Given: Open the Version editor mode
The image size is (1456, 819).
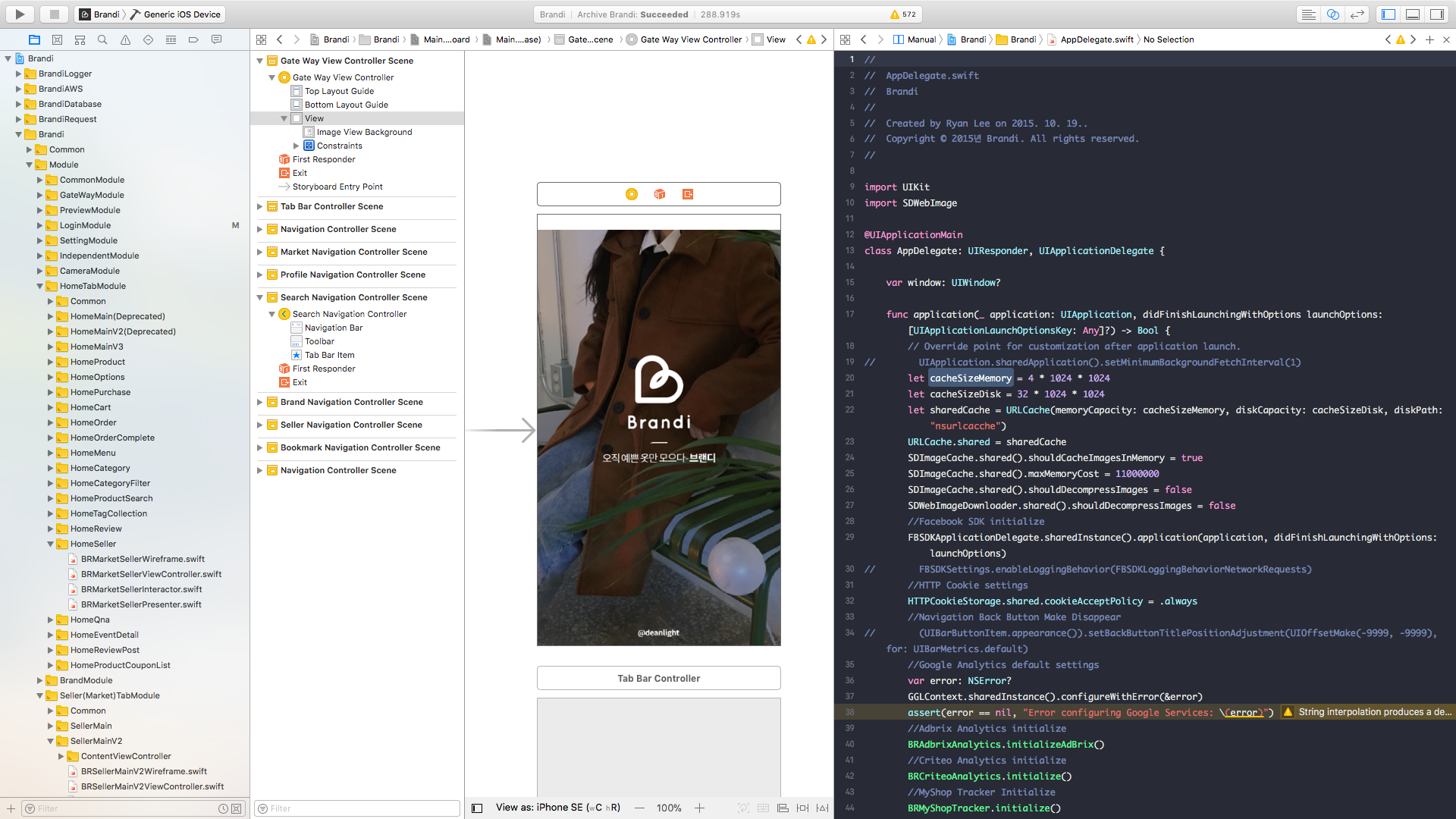Looking at the screenshot, I should pos(1357,14).
